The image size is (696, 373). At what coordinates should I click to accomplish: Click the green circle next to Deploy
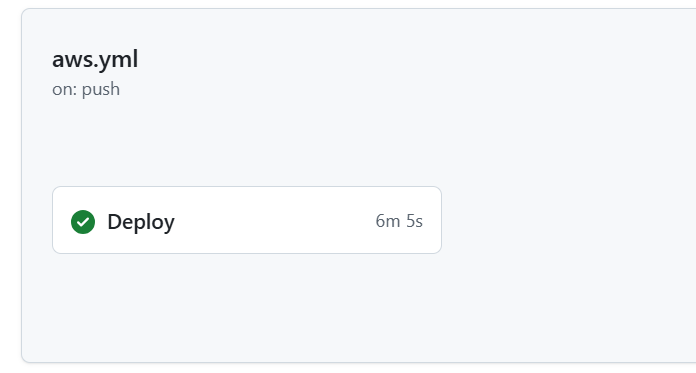point(83,222)
